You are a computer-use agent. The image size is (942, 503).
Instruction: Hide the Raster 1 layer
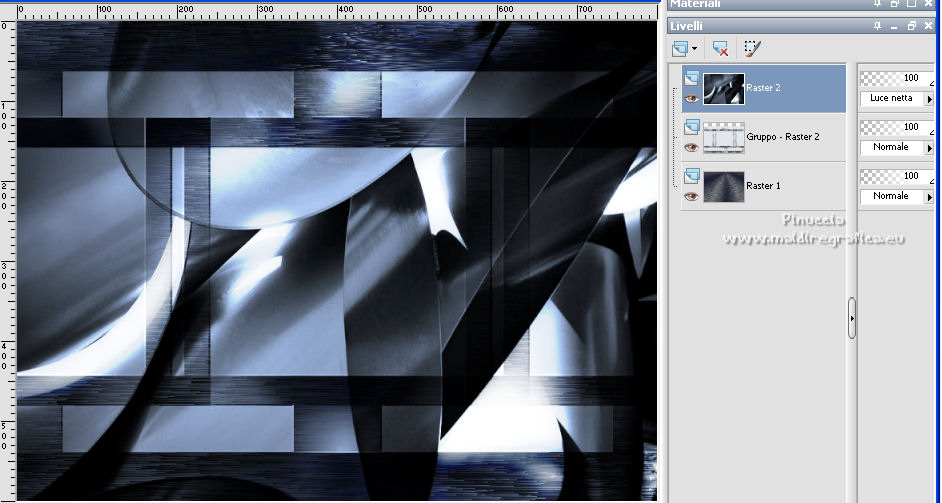[x=691, y=197]
